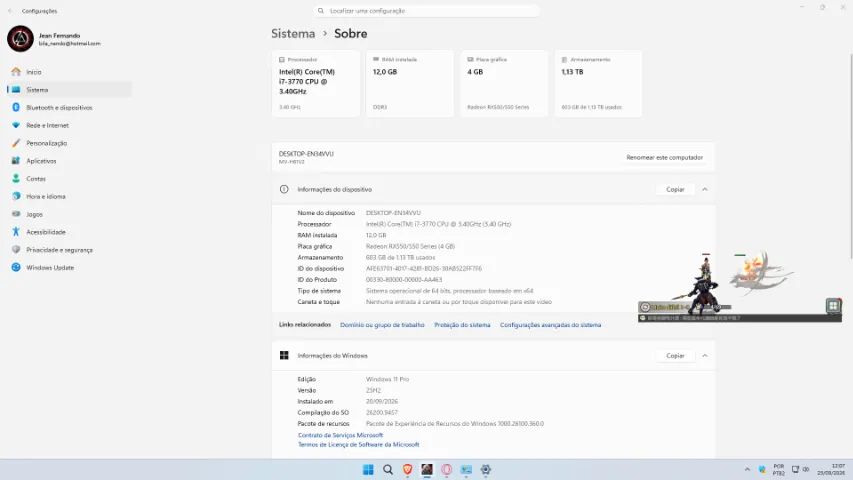Screen dimensions: 853x480
Task: Click the 'ID do Produto' row label
Action: click(x=316, y=280)
